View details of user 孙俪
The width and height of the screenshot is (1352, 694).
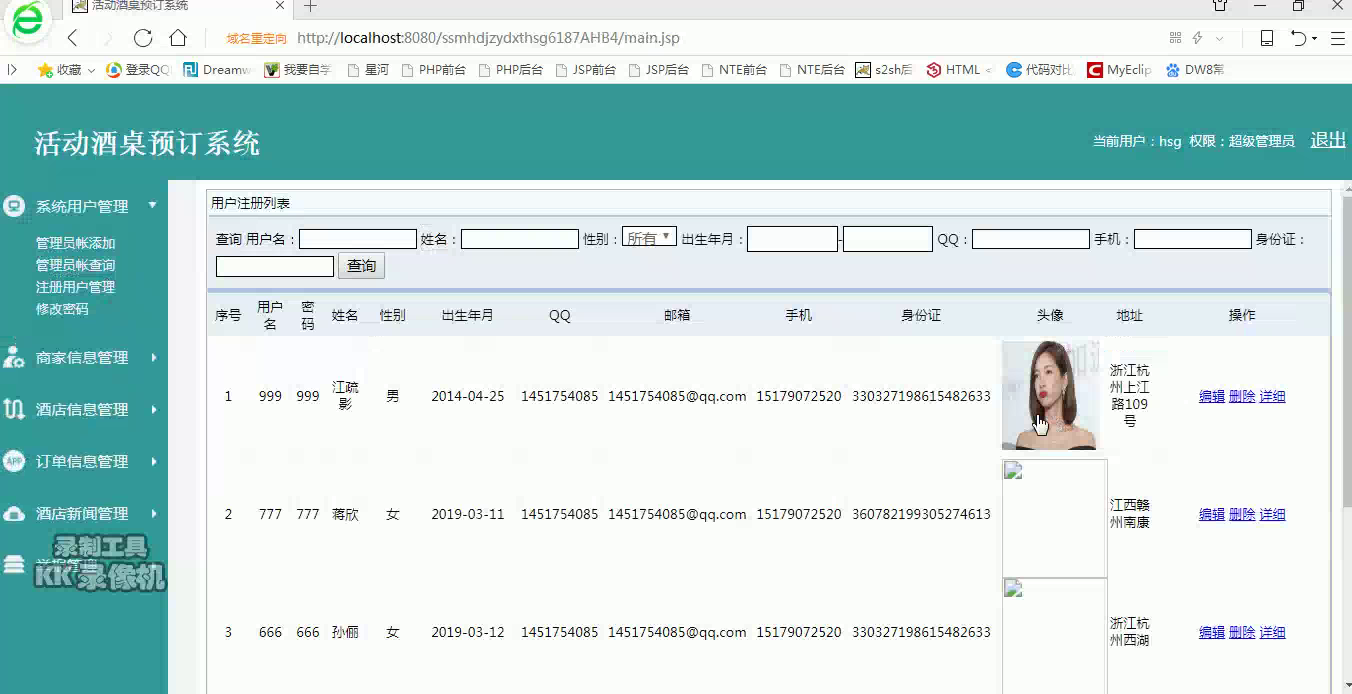pos(1272,632)
